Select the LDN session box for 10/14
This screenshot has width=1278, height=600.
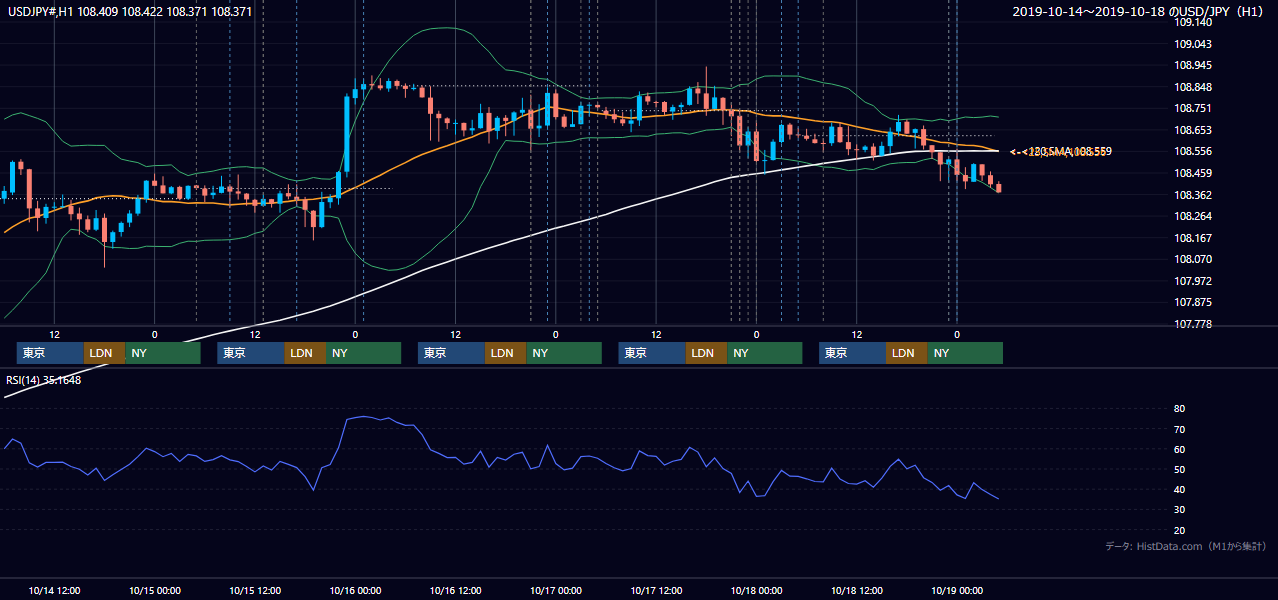coord(104,353)
